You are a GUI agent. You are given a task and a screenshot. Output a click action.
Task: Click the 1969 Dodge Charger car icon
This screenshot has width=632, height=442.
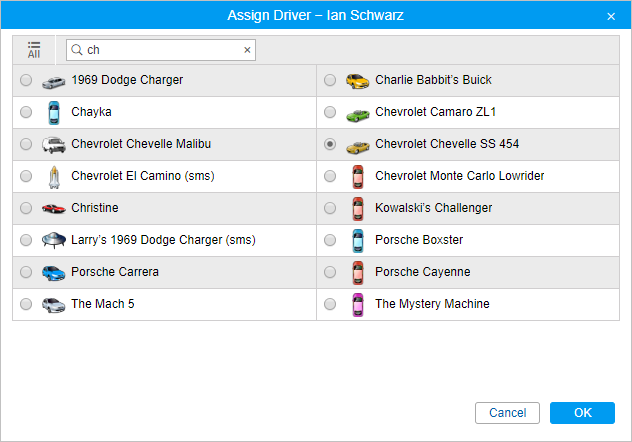pyautogui.click(x=53, y=80)
